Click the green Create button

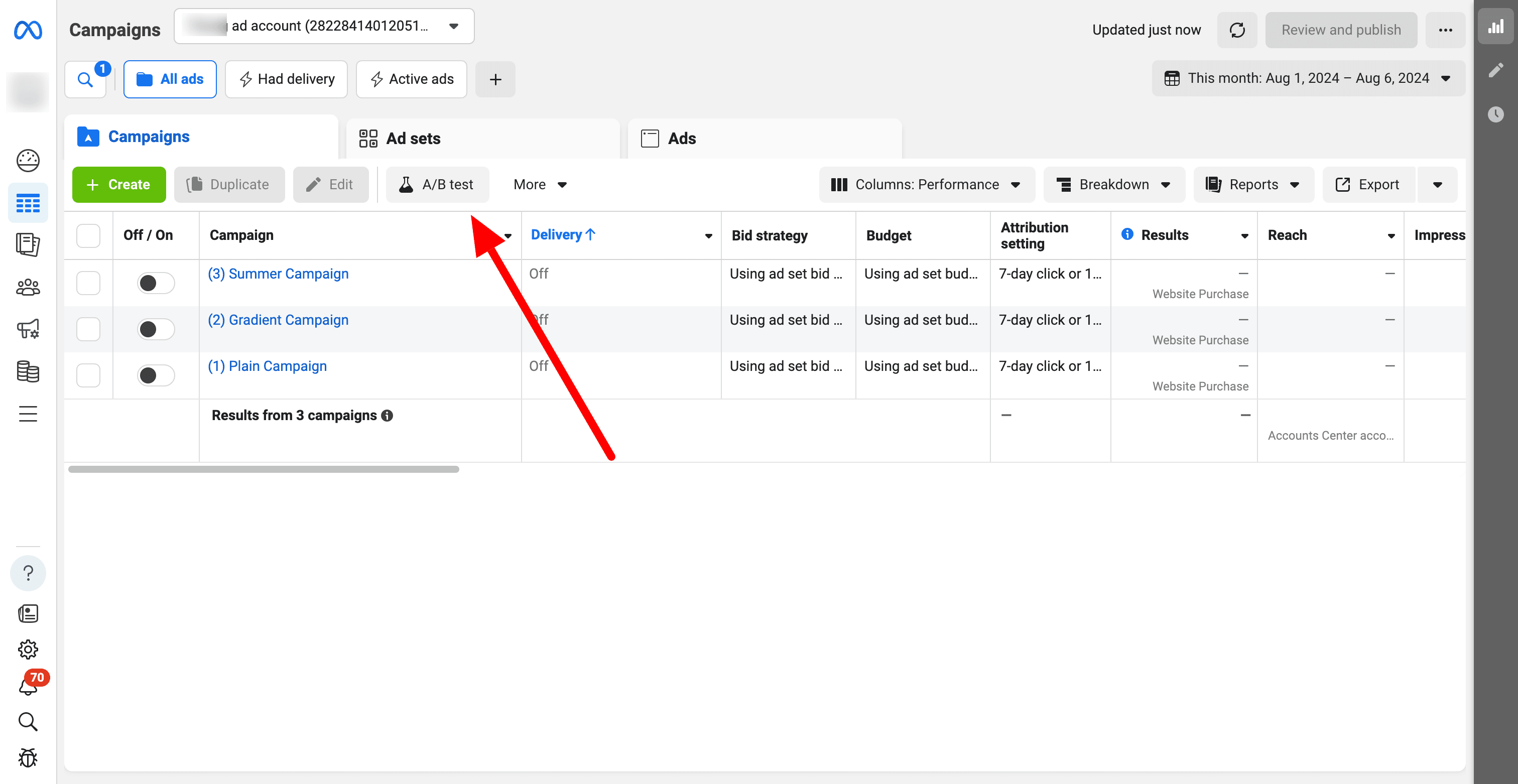(118, 185)
